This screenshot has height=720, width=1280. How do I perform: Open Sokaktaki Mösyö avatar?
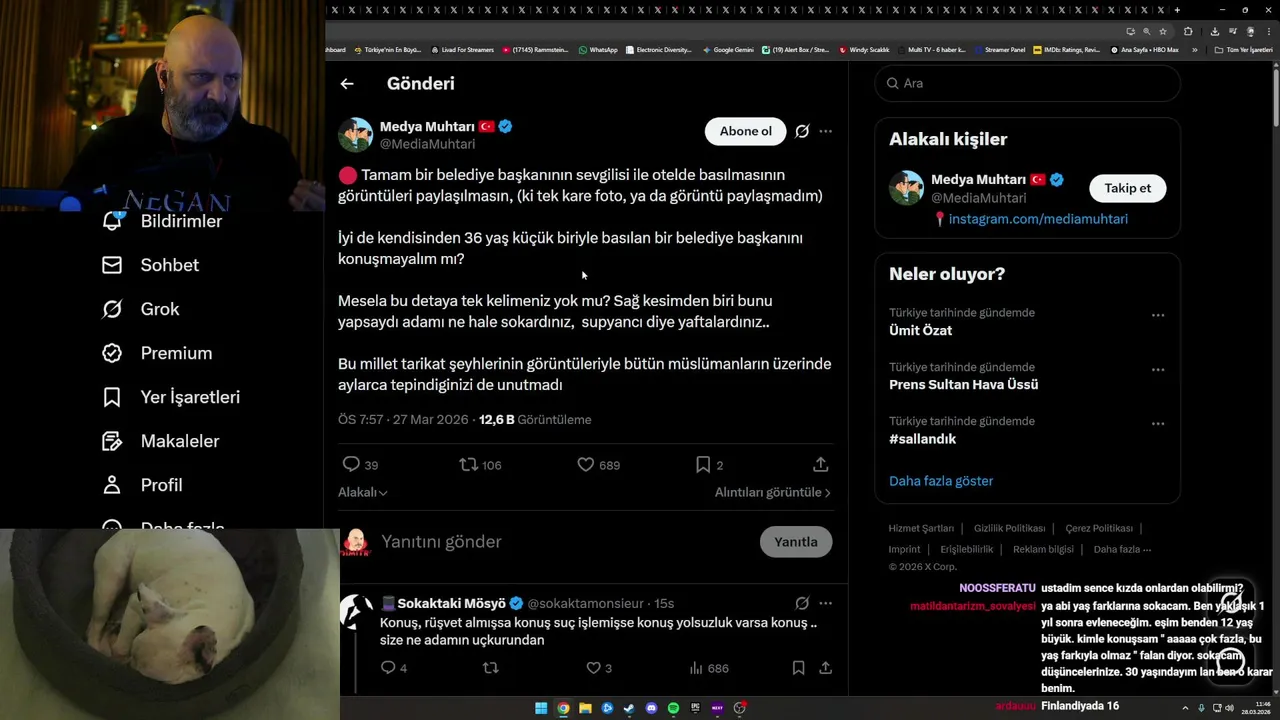(356, 611)
